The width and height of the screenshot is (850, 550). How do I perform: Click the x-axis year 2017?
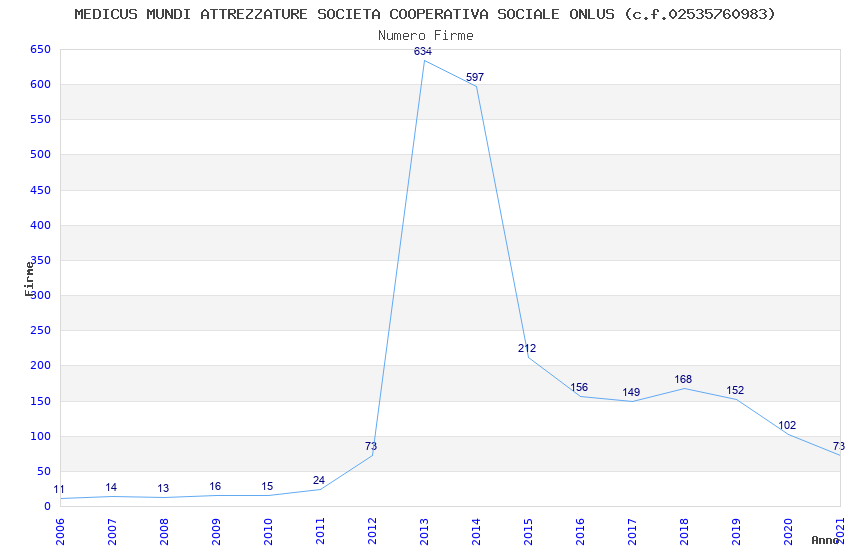pyautogui.click(x=632, y=532)
